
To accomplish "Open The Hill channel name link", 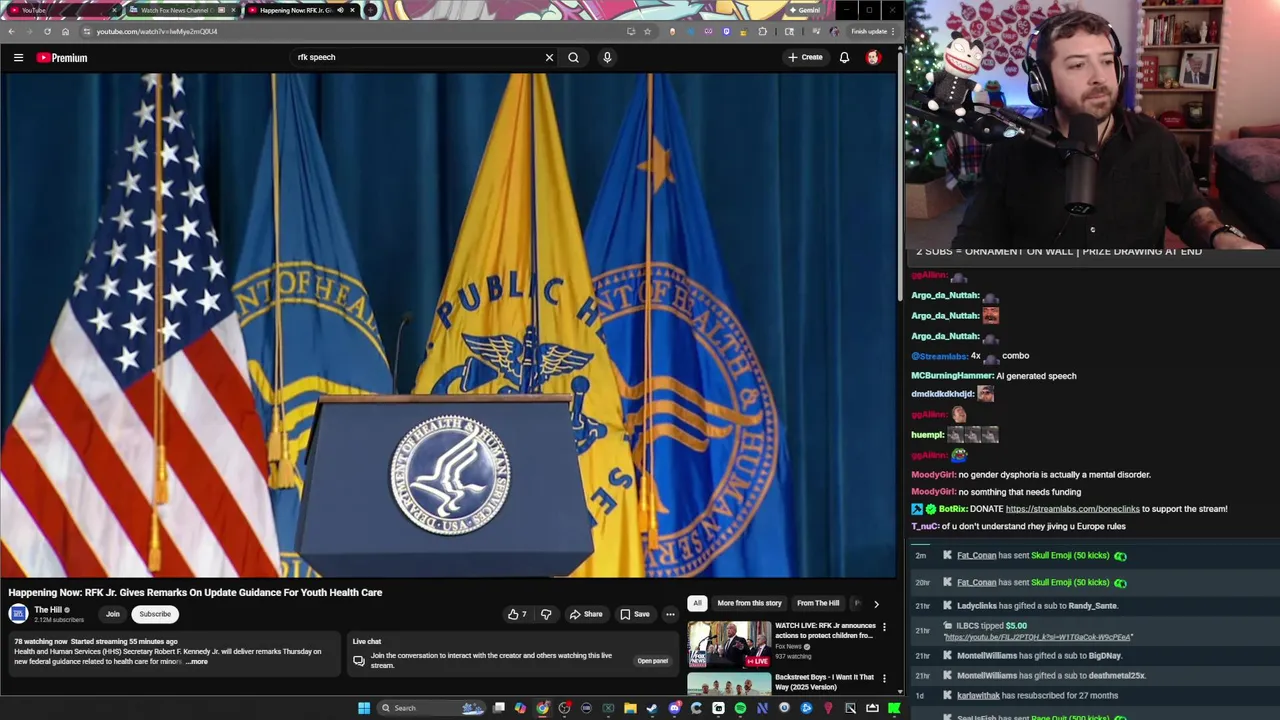I will coord(48,610).
